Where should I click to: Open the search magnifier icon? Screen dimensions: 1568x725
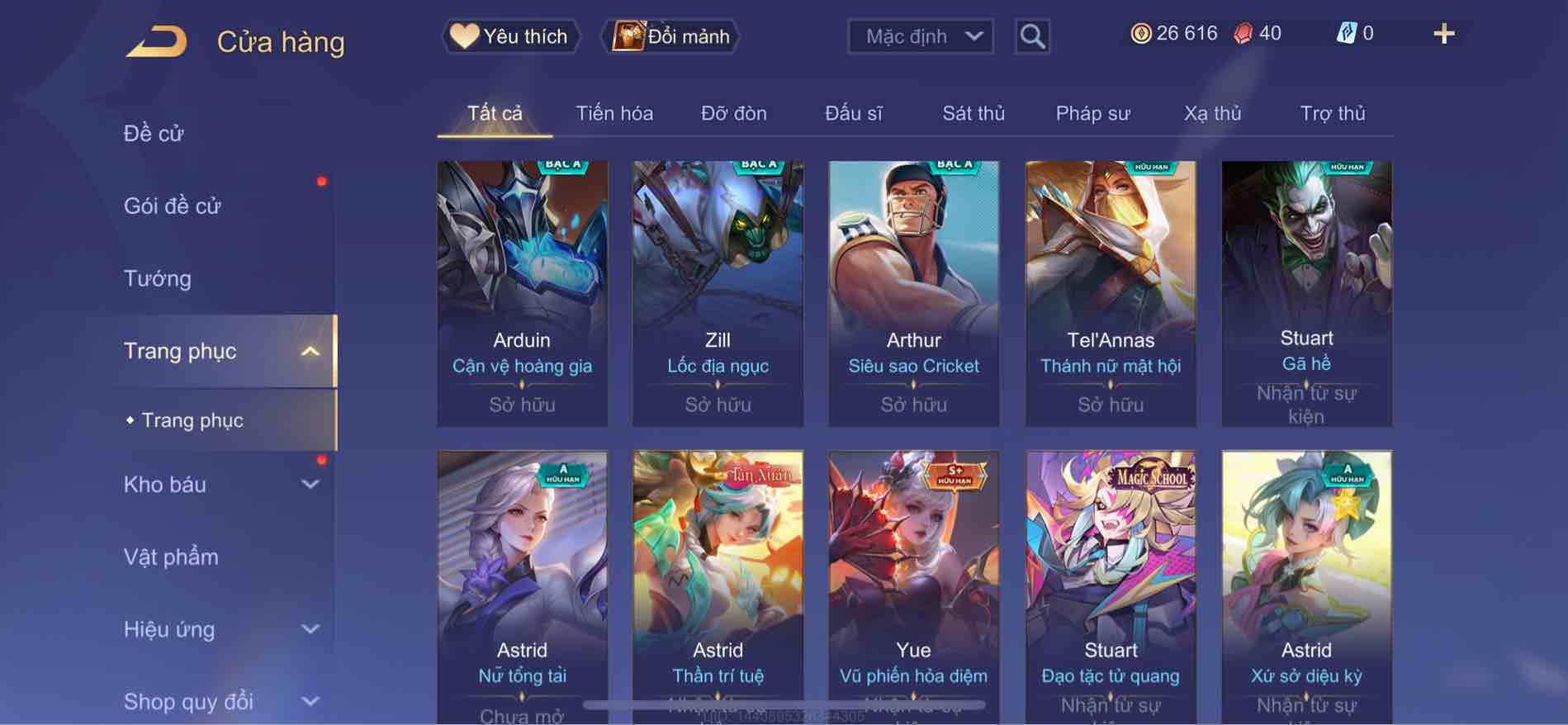[x=1032, y=36]
